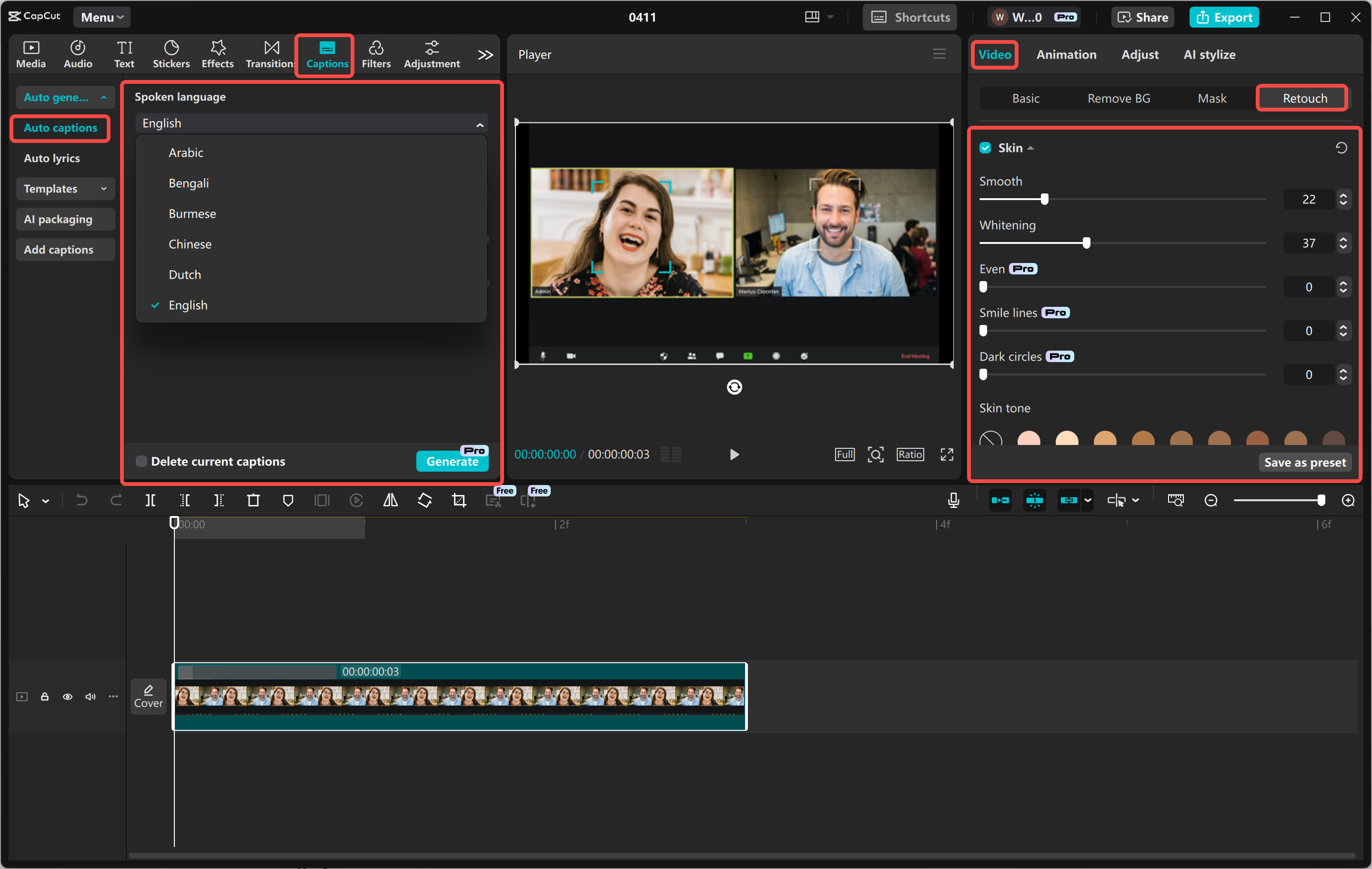Click Save as preset button

1304,462
